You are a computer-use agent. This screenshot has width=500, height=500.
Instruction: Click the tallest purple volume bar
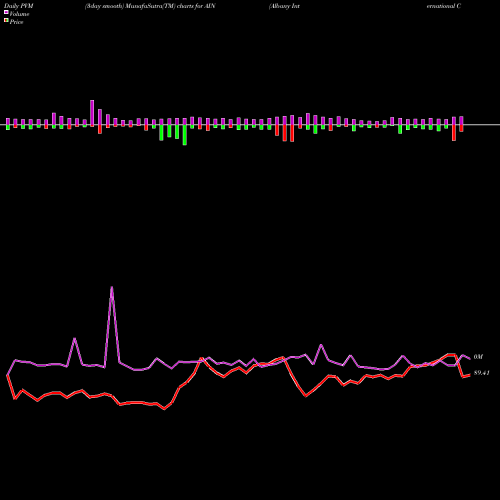pos(92,113)
